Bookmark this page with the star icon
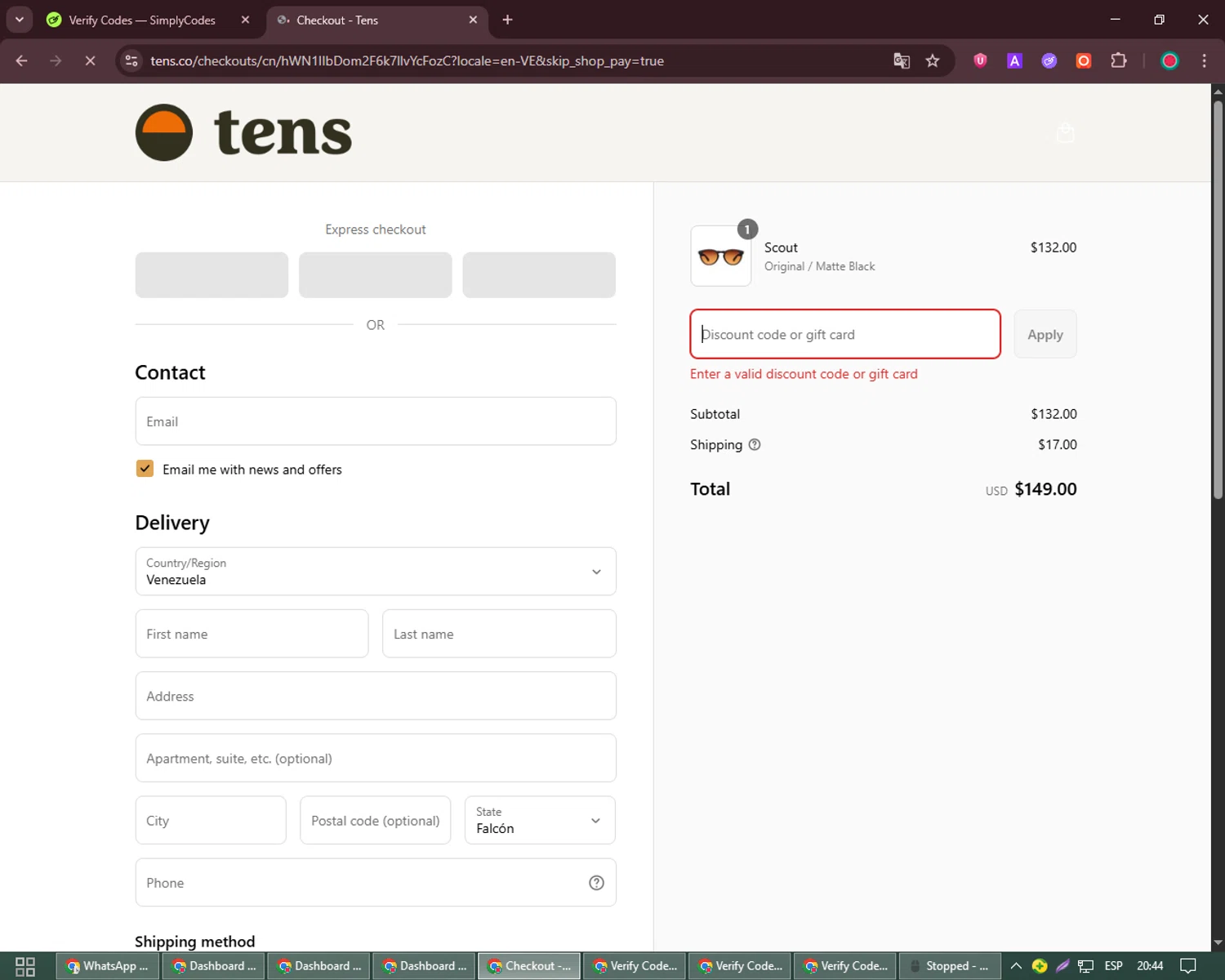Image resolution: width=1225 pixels, height=980 pixels. (933, 60)
